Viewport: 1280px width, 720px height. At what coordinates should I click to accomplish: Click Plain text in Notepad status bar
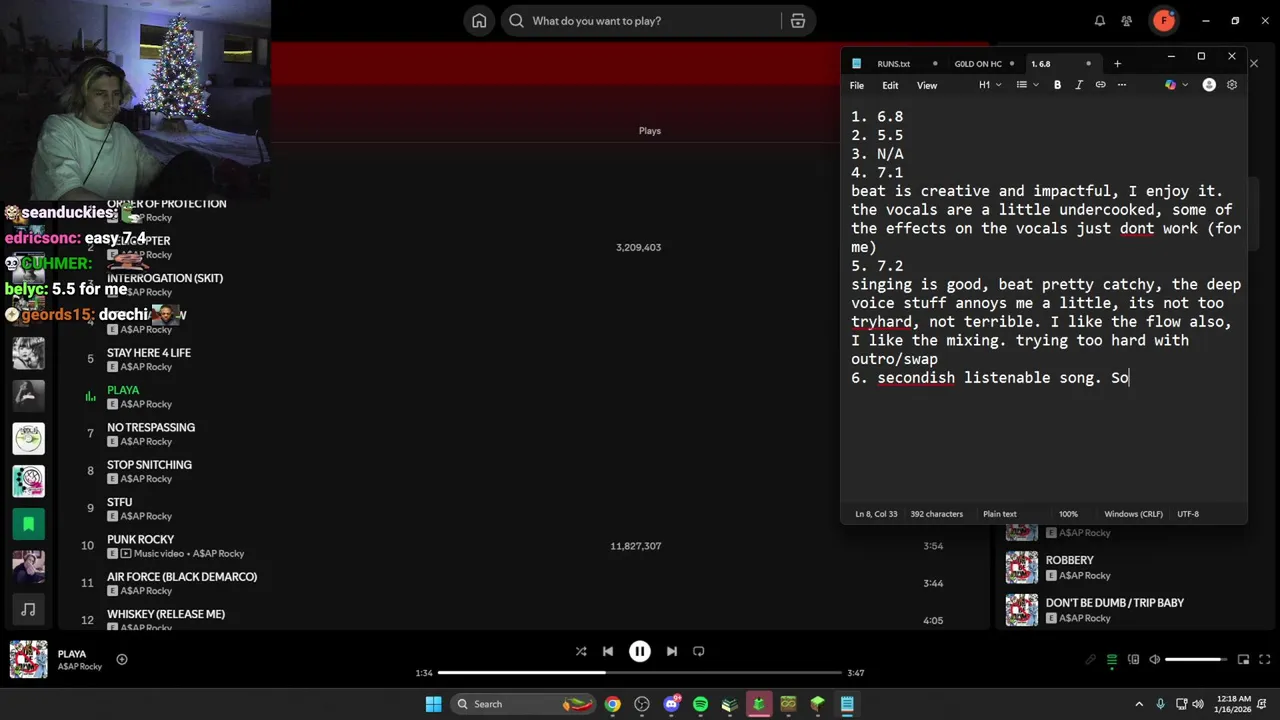(999, 514)
